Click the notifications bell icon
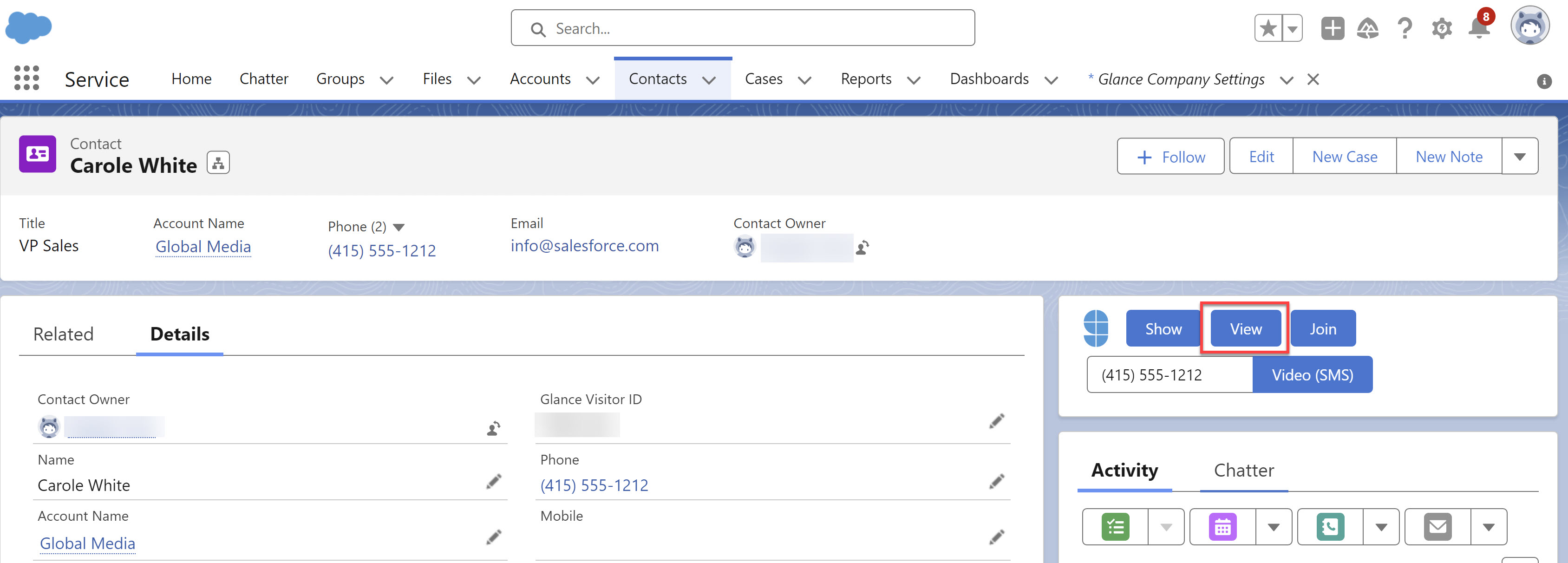The height and width of the screenshot is (563, 1568). 1478,29
